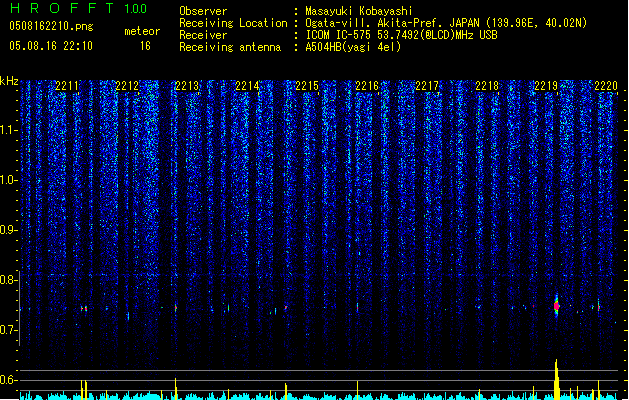Screen dimensions: 629x400
Task: Click the Observer field label
Action: click(x=203, y=11)
